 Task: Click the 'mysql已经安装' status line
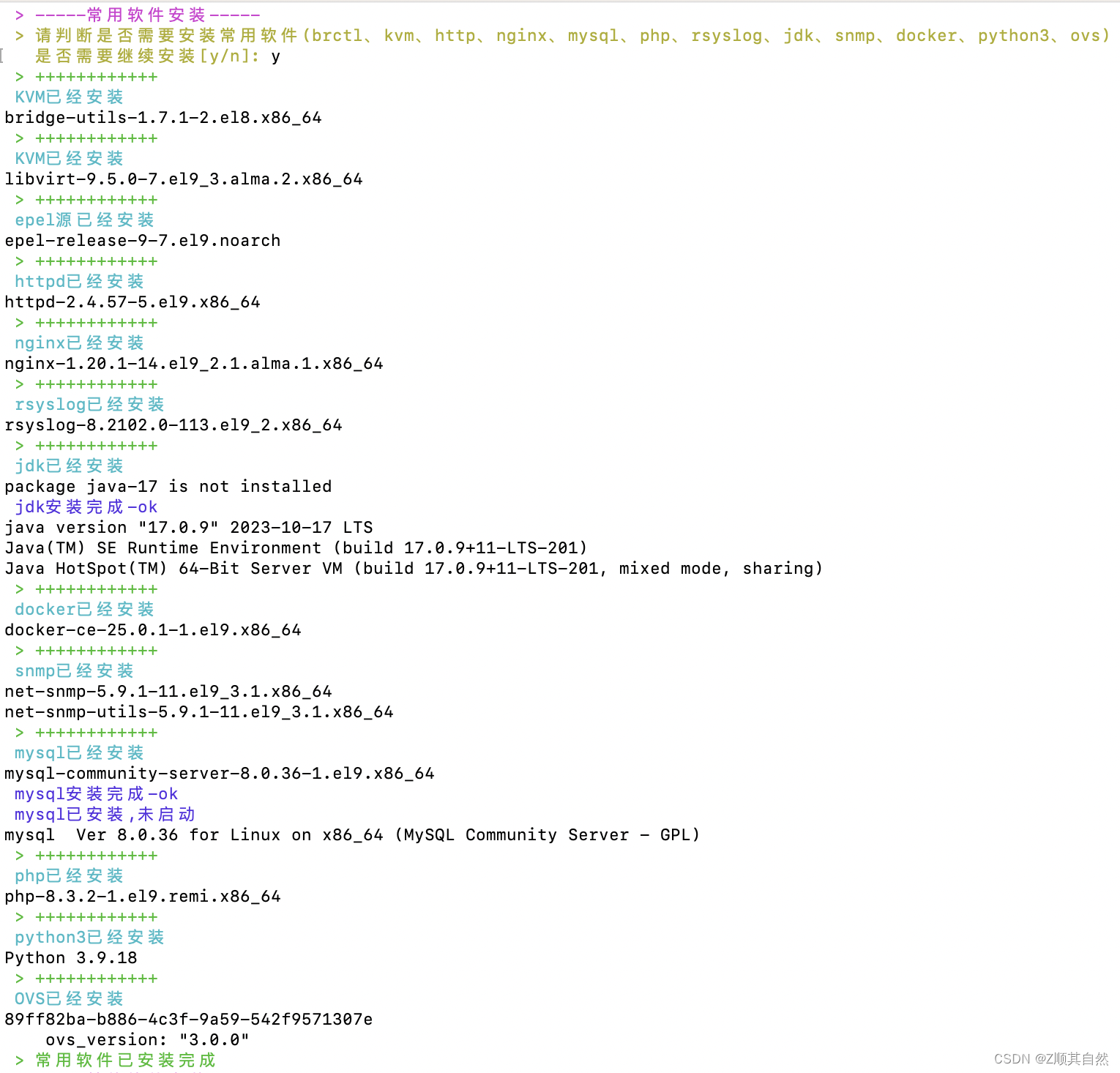[79, 753]
